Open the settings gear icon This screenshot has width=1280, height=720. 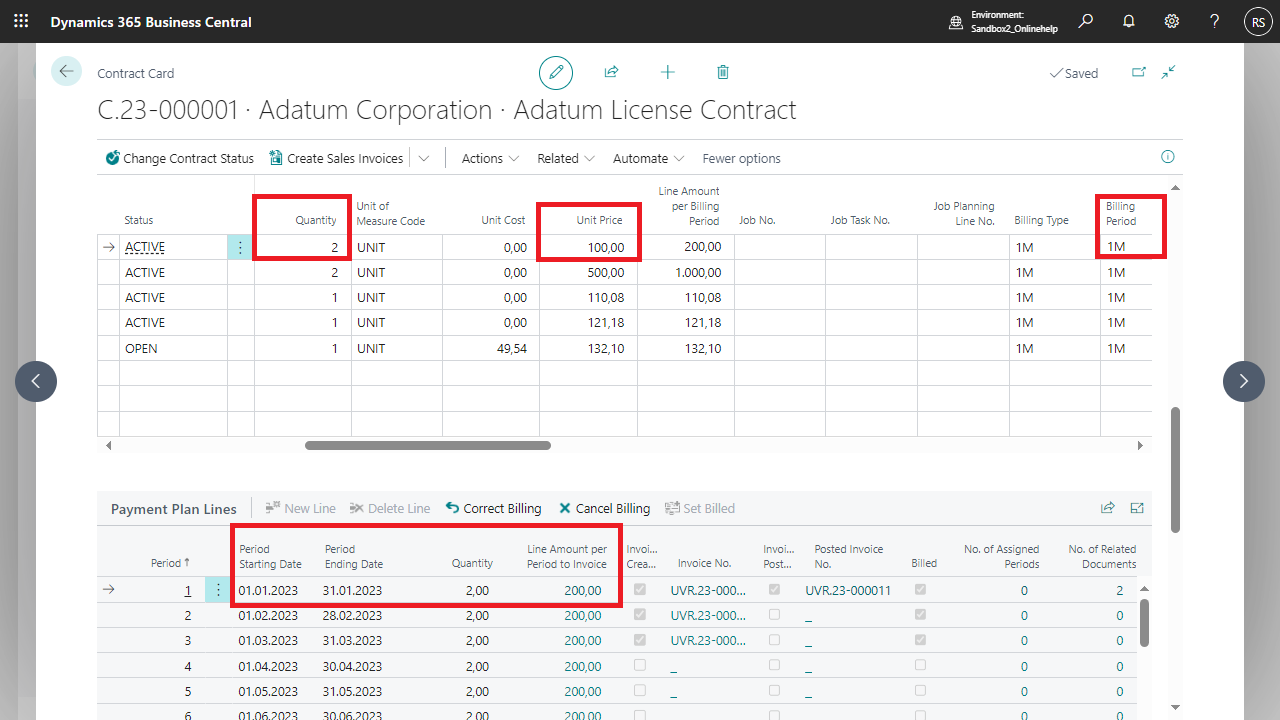[x=1172, y=21]
